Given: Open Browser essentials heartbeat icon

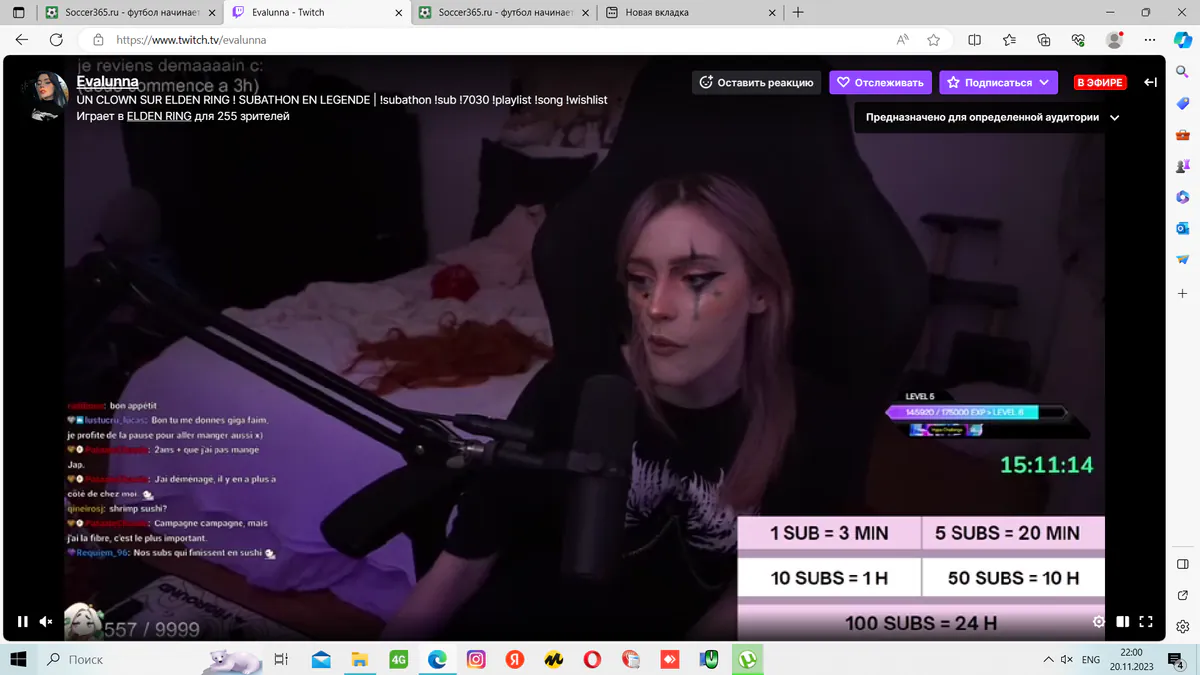Looking at the screenshot, I should 1078,40.
